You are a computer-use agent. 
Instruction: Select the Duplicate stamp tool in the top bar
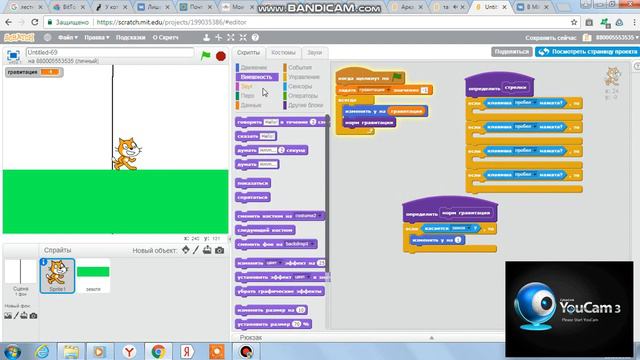point(207,38)
